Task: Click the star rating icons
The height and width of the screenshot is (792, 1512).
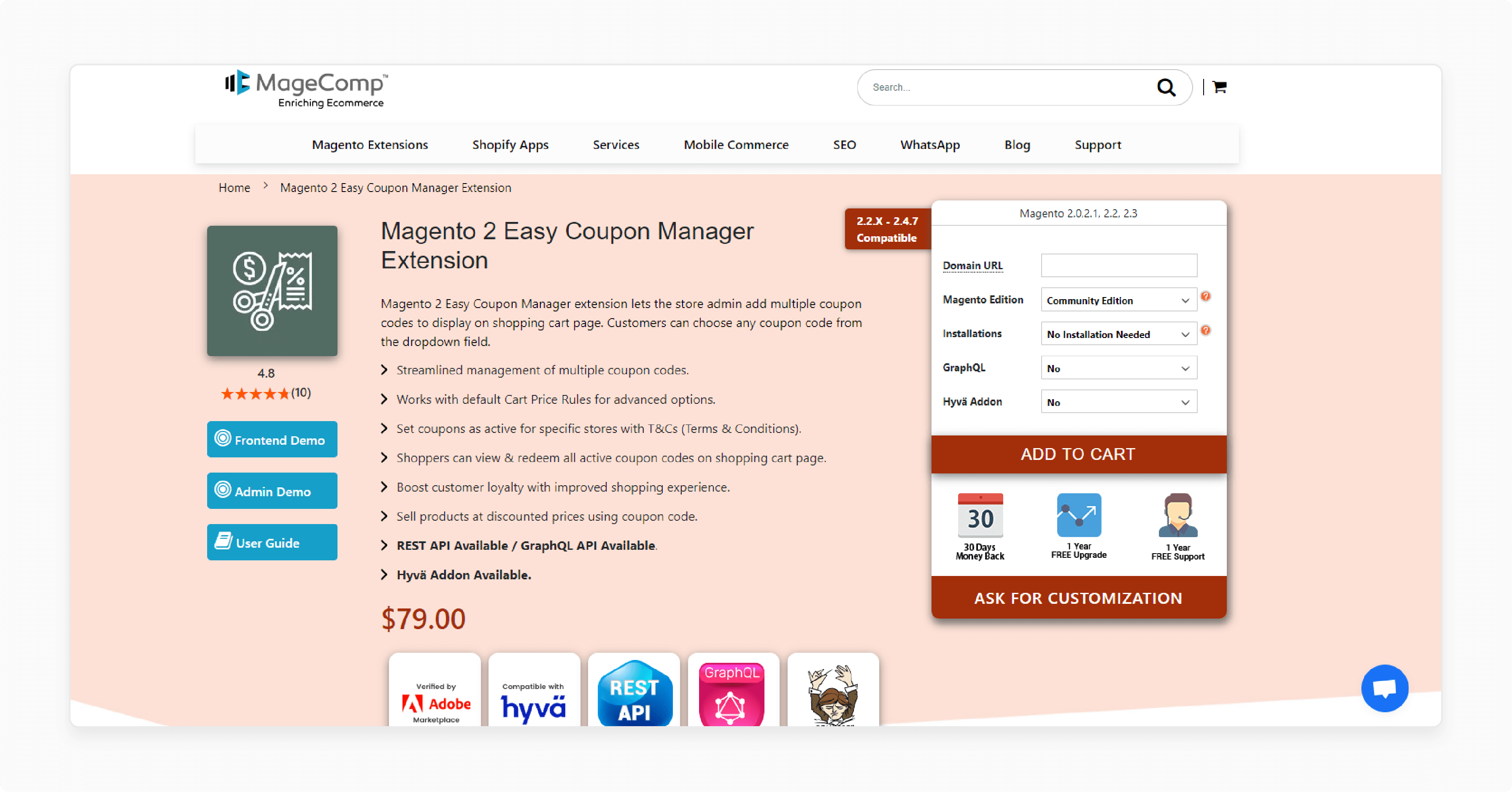Action: 255,393
